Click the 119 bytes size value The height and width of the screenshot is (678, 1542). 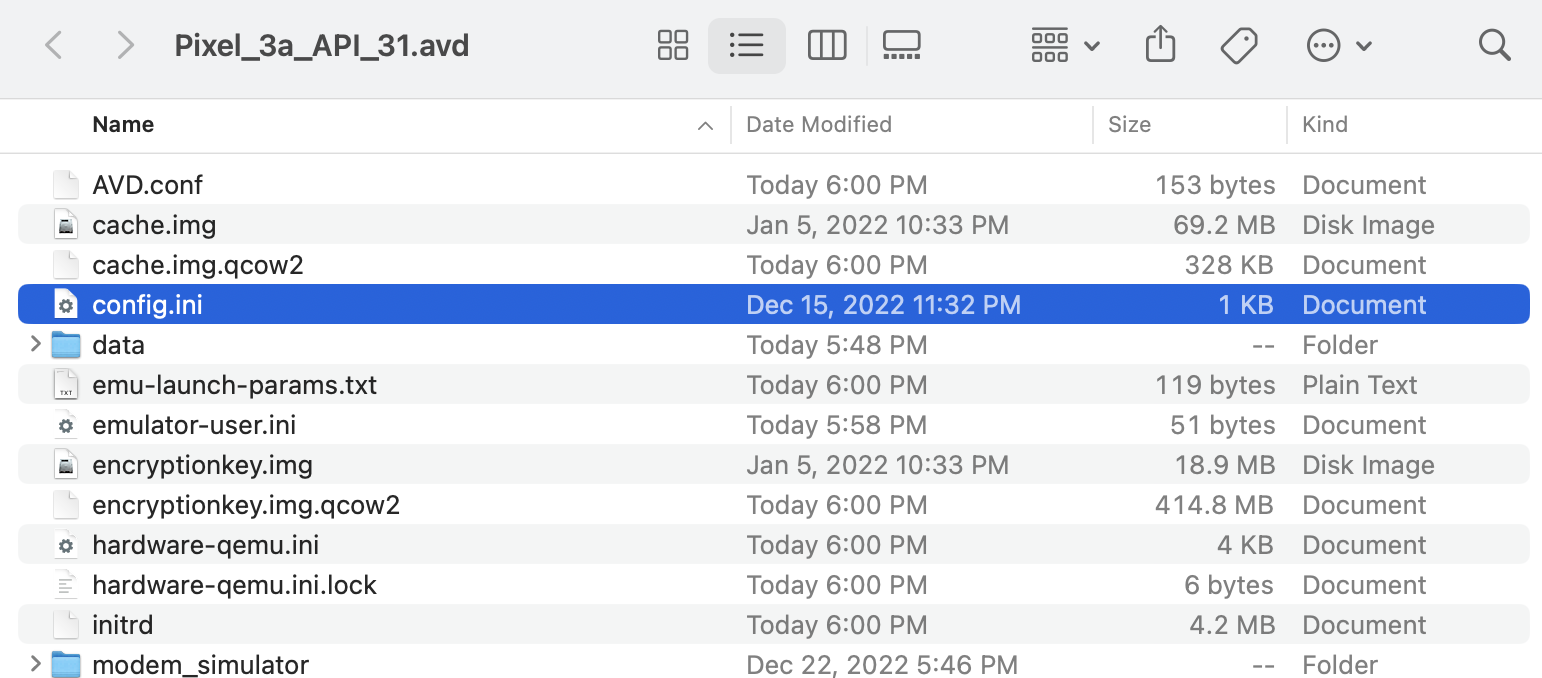click(x=1215, y=385)
